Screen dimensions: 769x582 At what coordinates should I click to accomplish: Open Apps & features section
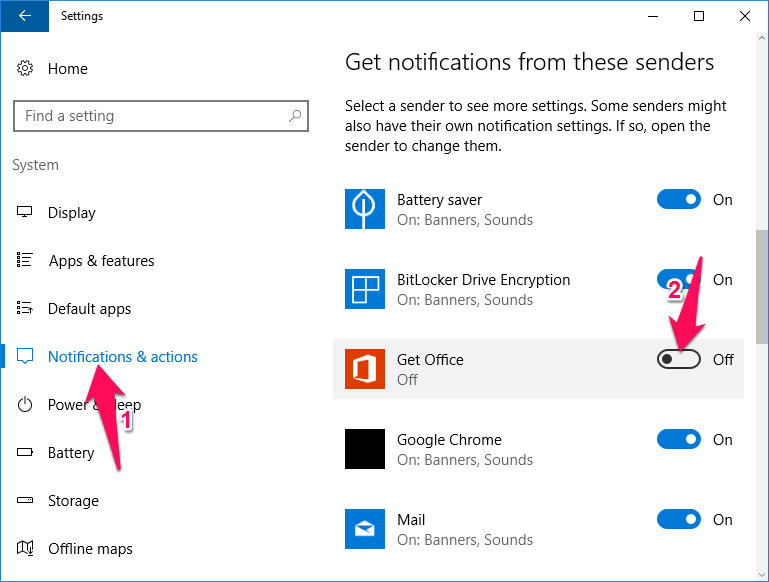(x=101, y=261)
